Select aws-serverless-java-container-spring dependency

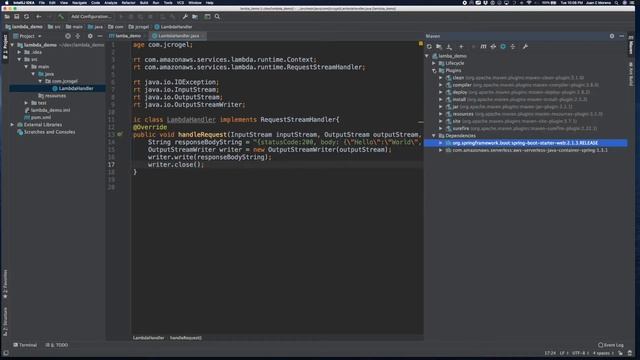pyautogui.click(x=530, y=150)
